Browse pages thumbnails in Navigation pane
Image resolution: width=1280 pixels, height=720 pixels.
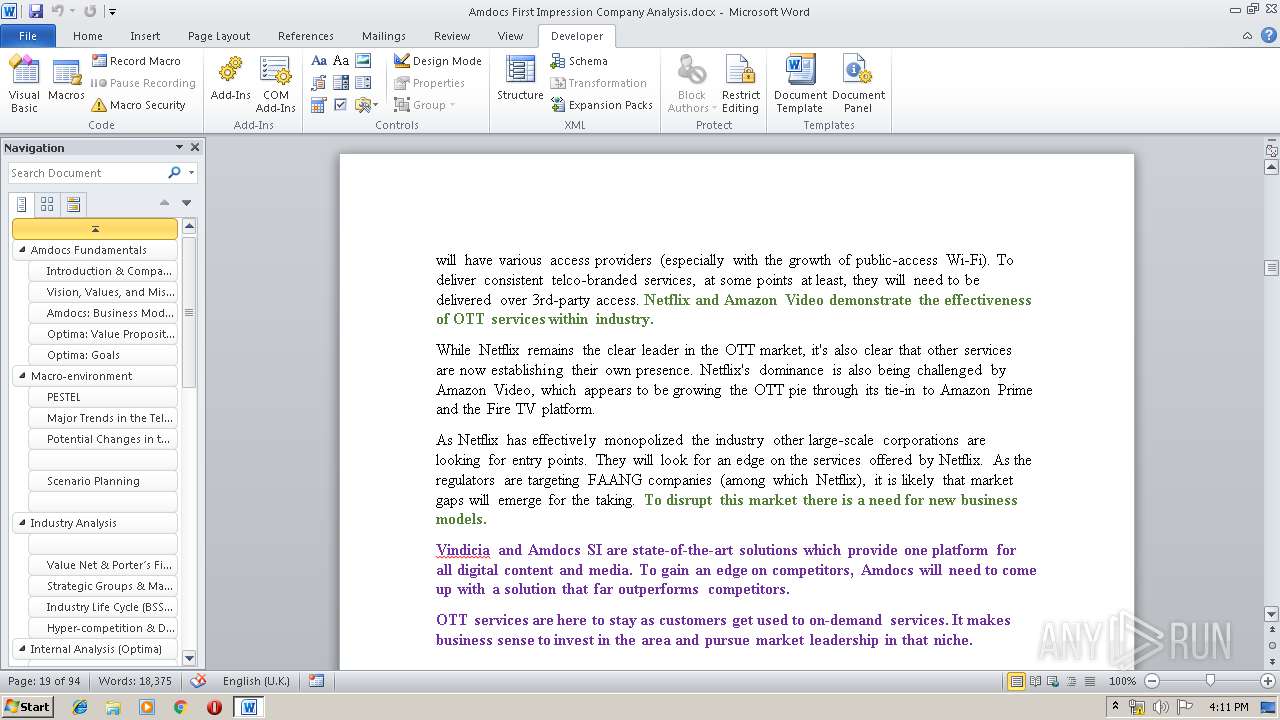click(47, 204)
